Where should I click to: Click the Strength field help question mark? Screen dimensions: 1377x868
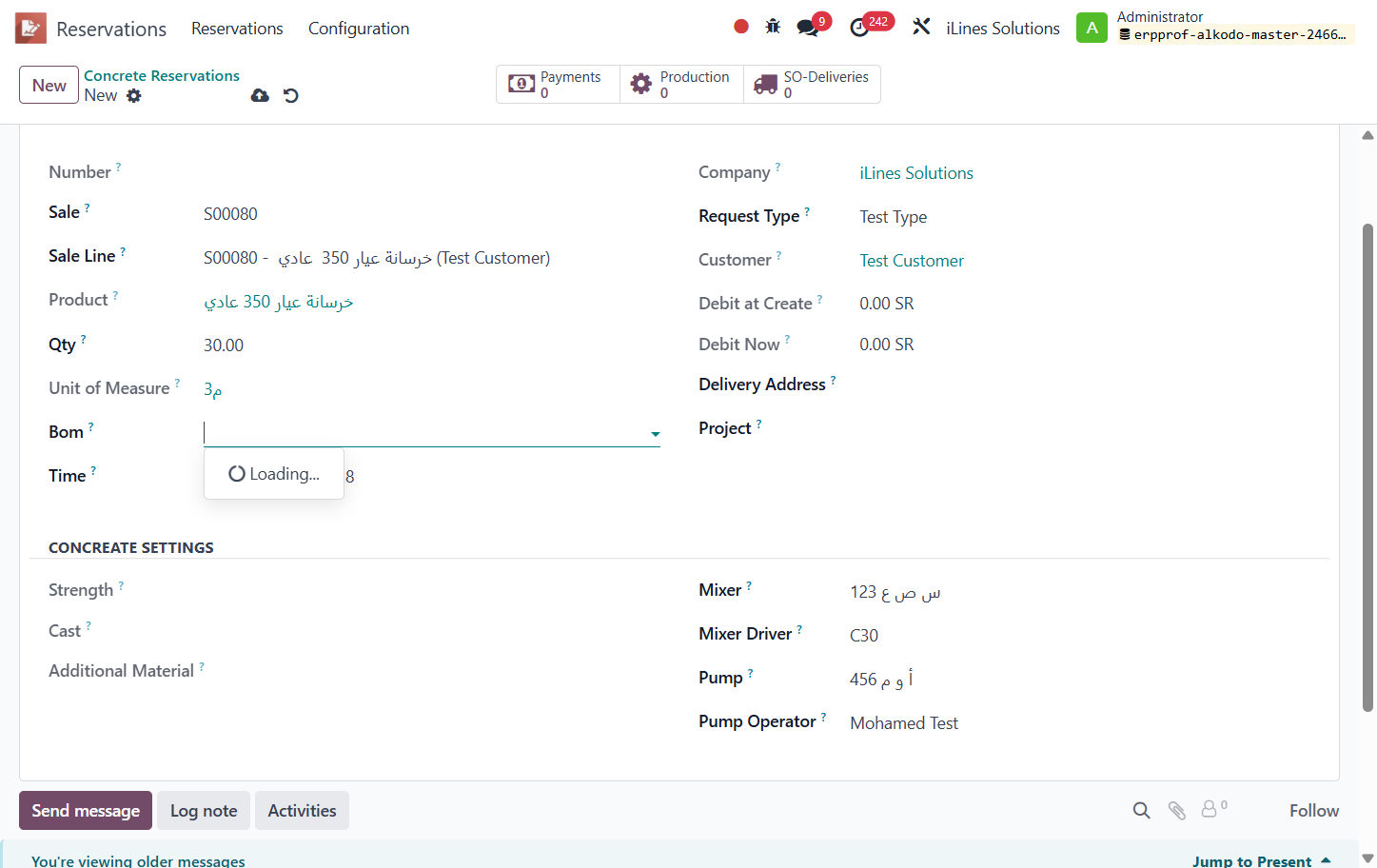121,585
